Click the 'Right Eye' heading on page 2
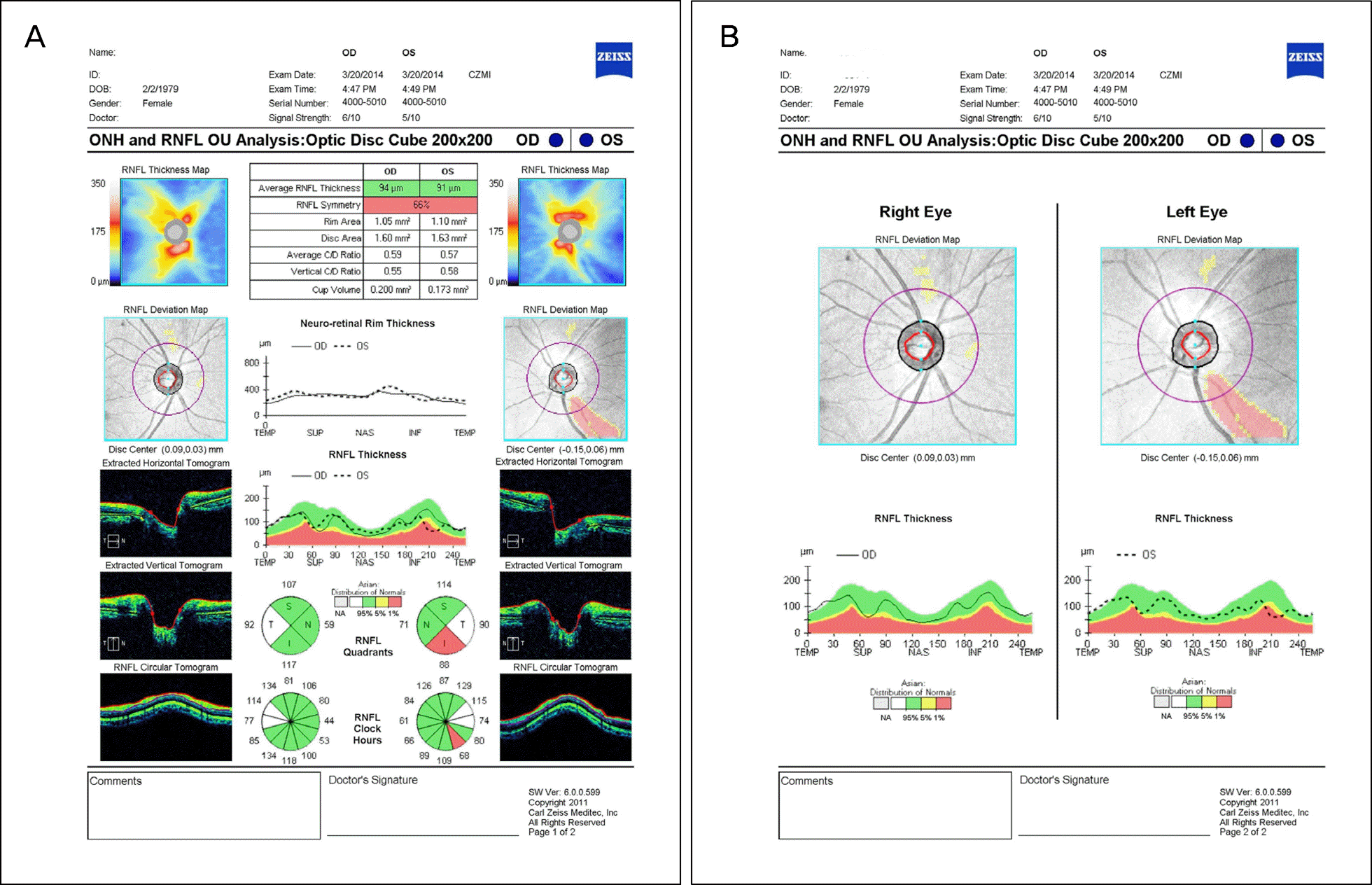This screenshot has width=1372, height=885. point(915,212)
